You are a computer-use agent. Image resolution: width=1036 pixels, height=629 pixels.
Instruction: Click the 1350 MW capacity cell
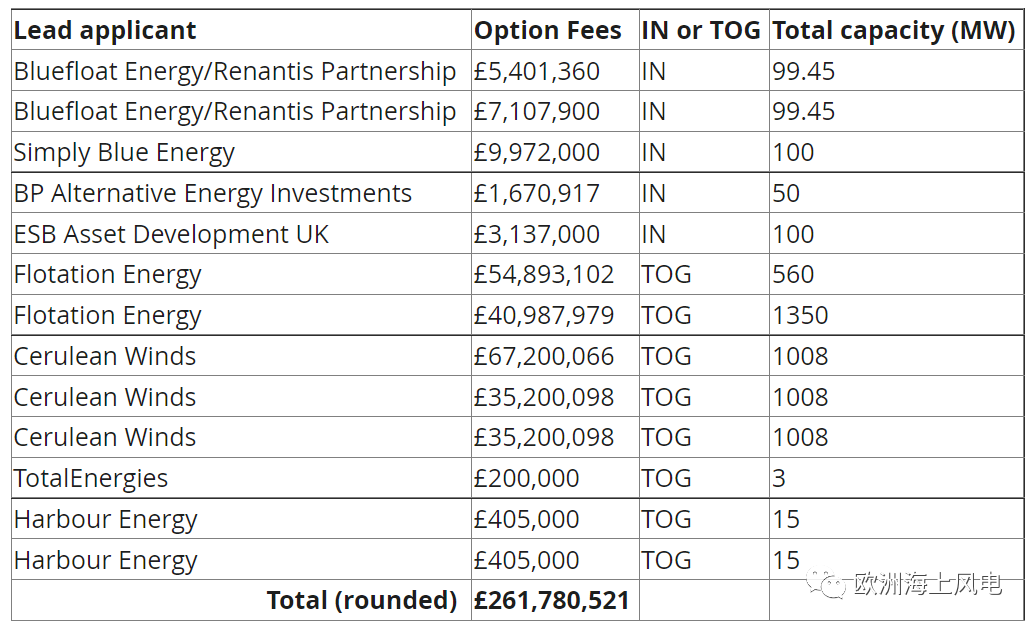[x=800, y=315]
